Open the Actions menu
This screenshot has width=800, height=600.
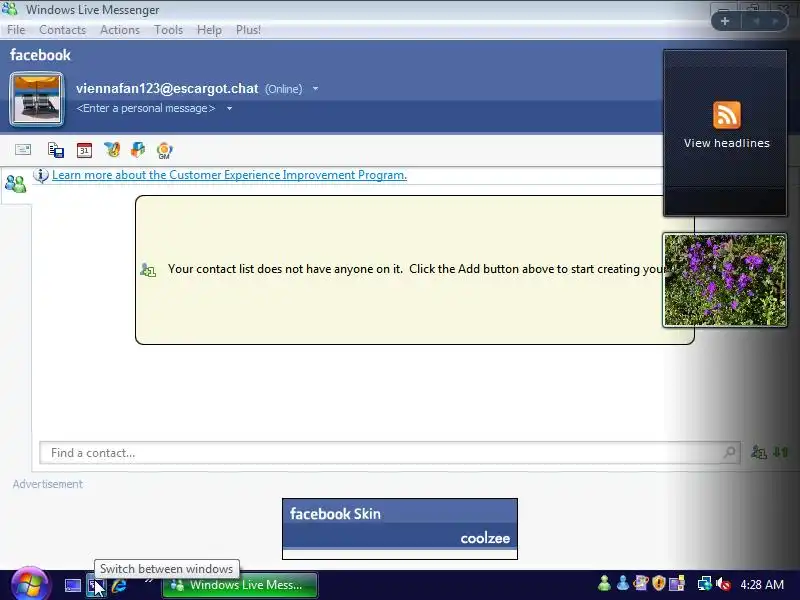point(120,30)
